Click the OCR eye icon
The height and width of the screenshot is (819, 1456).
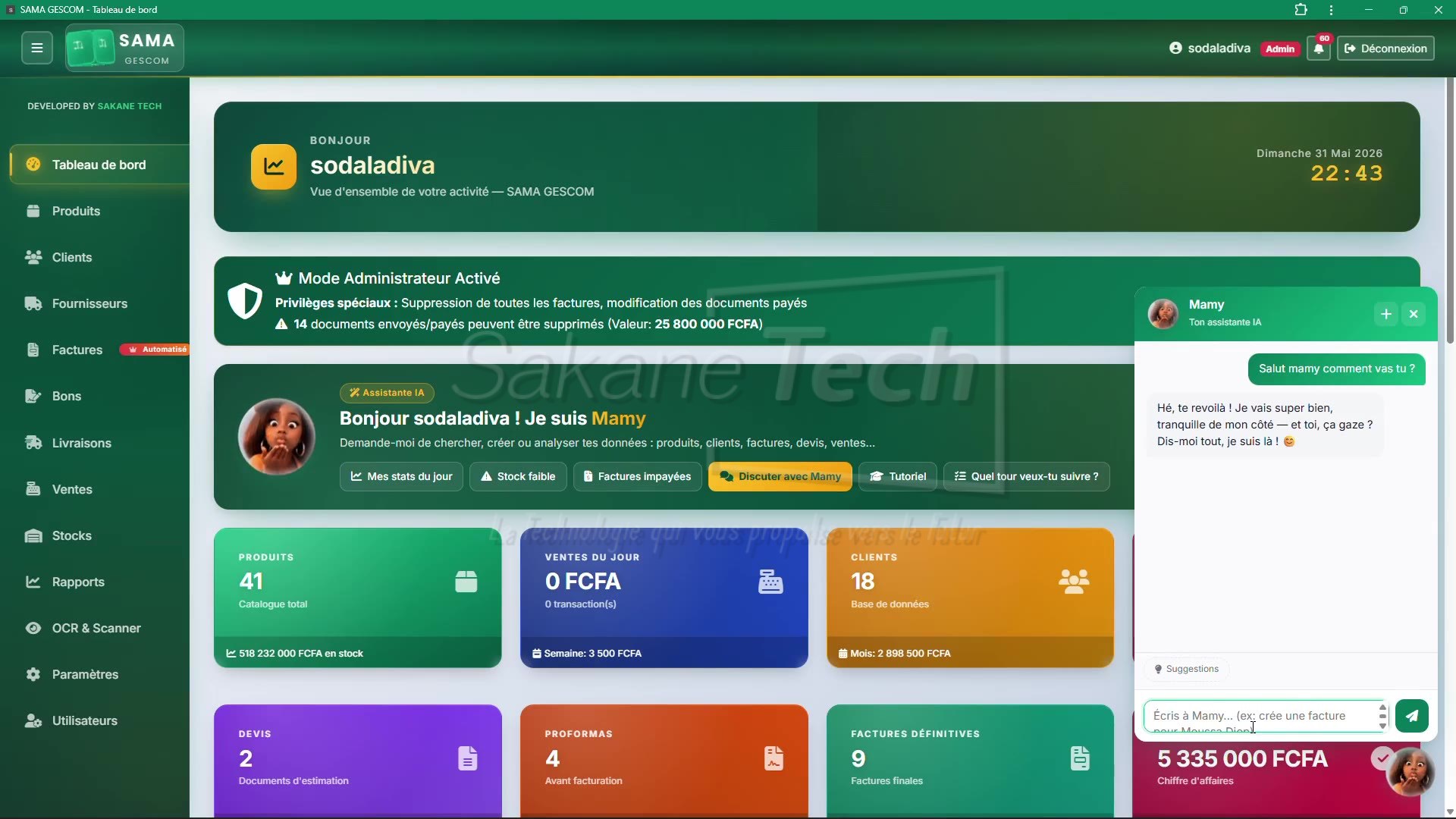coord(33,628)
